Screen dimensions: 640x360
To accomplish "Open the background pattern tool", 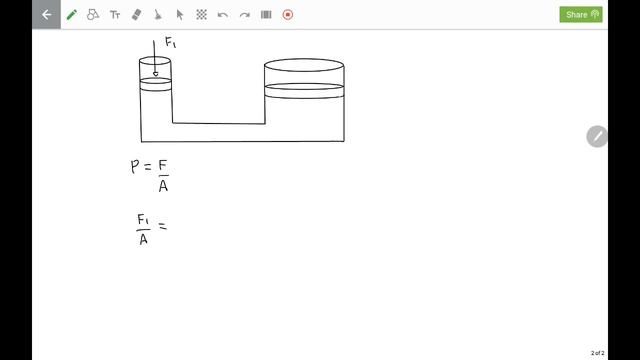I will click(x=201, y=15).
